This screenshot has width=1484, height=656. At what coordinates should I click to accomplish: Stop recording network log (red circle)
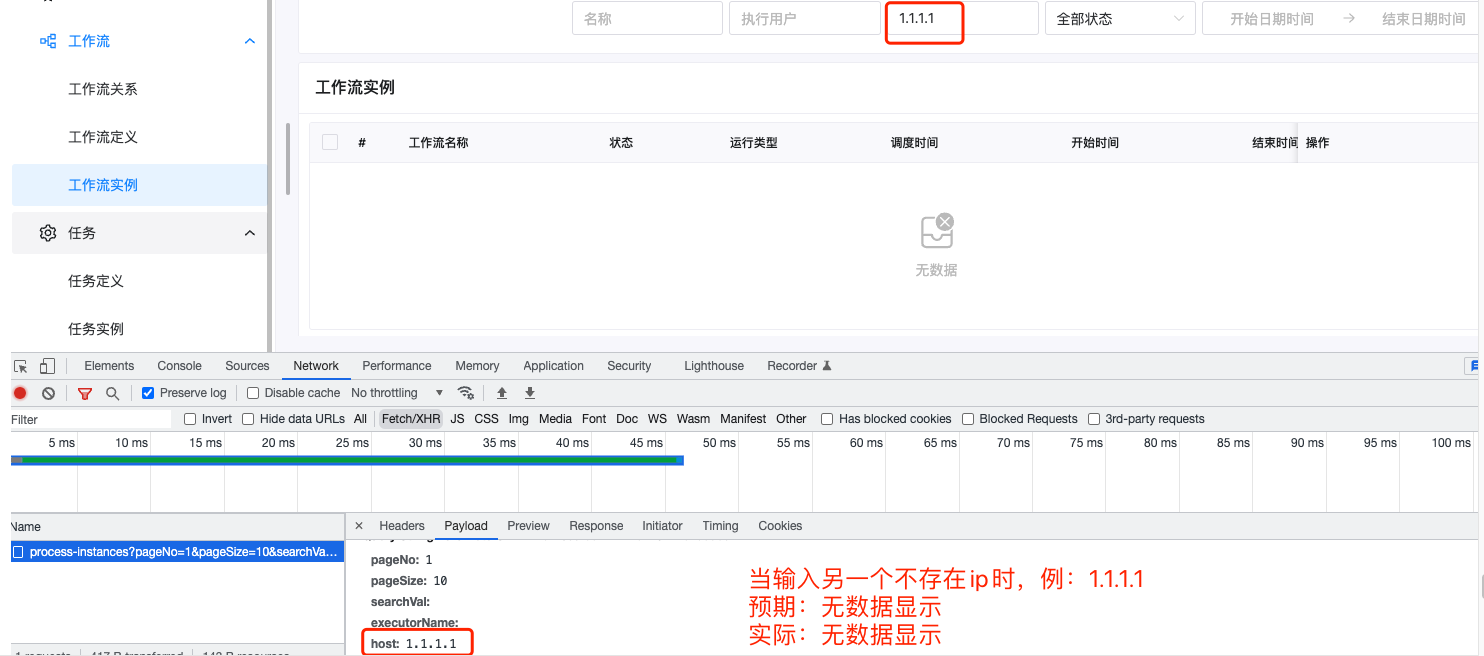point(18,392)
